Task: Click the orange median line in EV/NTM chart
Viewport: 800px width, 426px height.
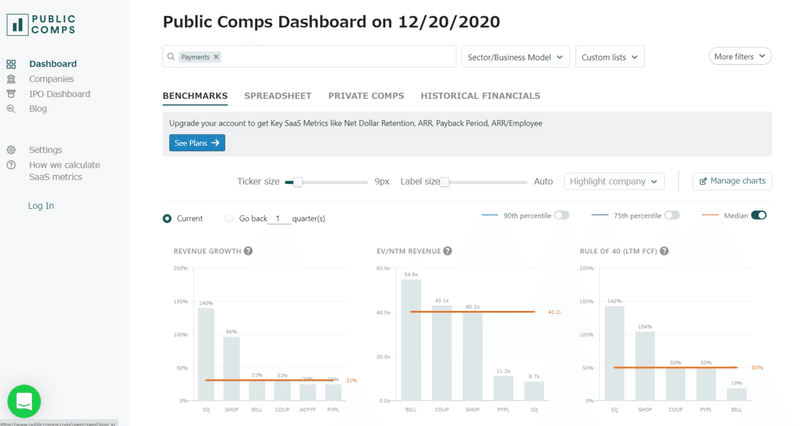Action: [472, 312]
